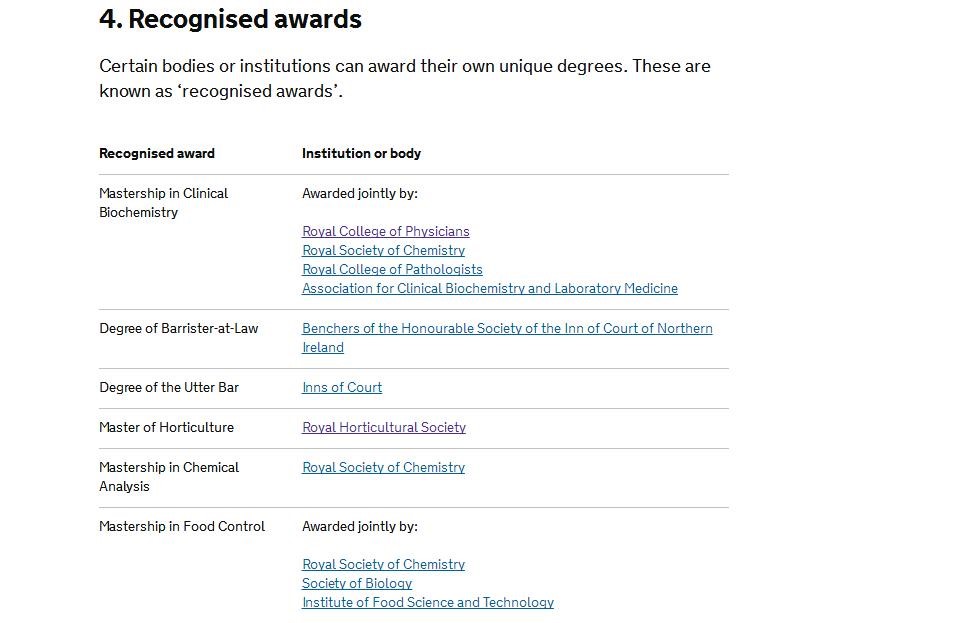Open the Benchers of the Honourable Society link
The height and width of the screenshot is (623, 963).
coord(507,328)
